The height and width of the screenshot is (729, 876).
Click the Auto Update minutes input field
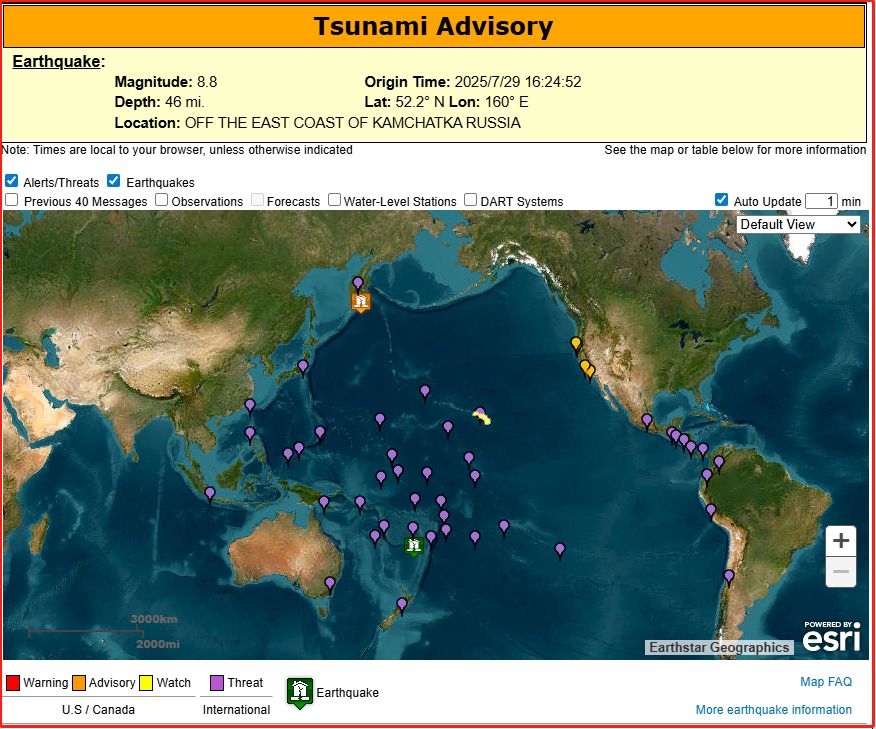pyautogui.click(x=820, y=201)
